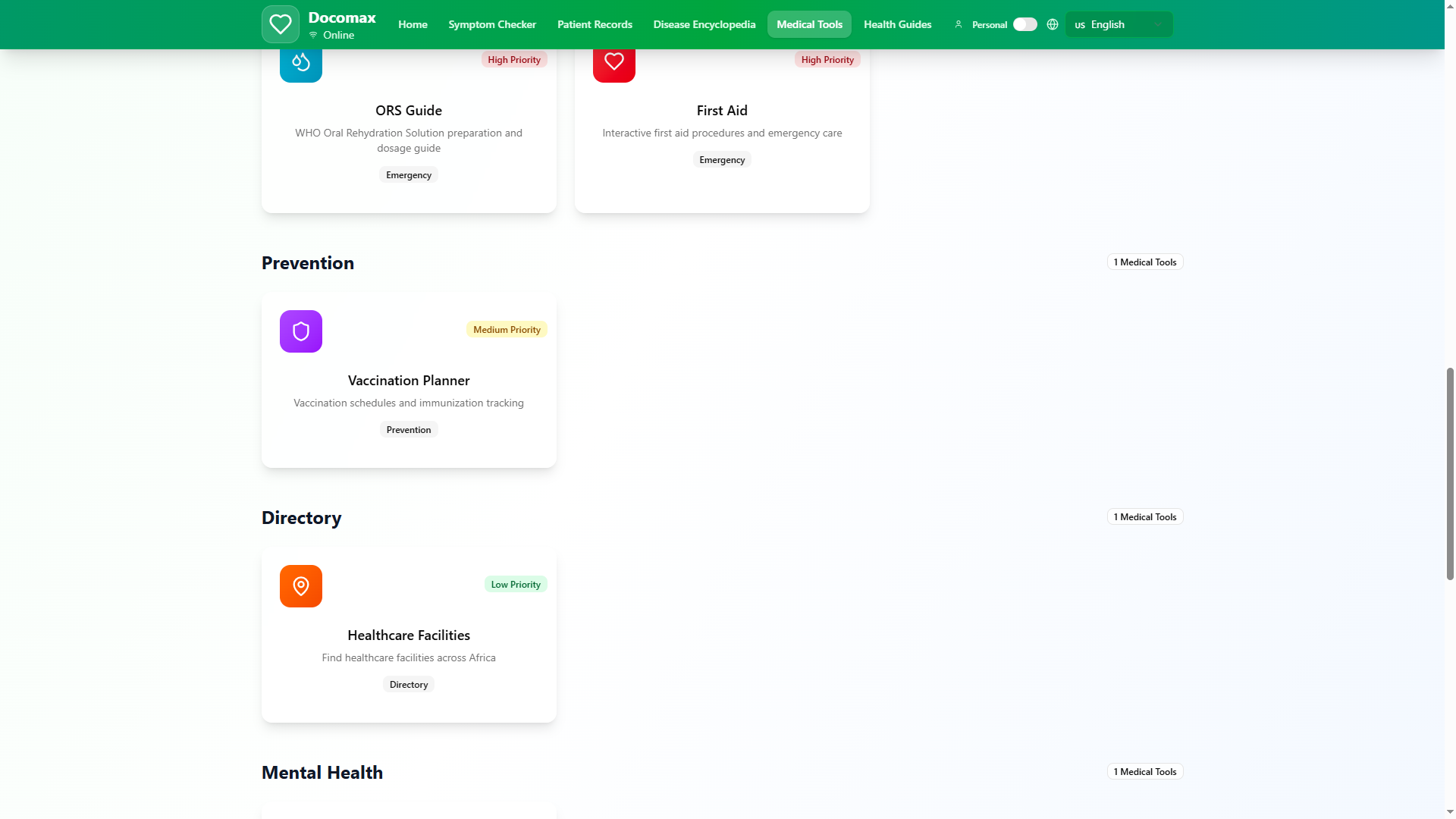1456x819 pixels.
Task: Click the Medium Priority badge
Action: click(x=507, y=330)
